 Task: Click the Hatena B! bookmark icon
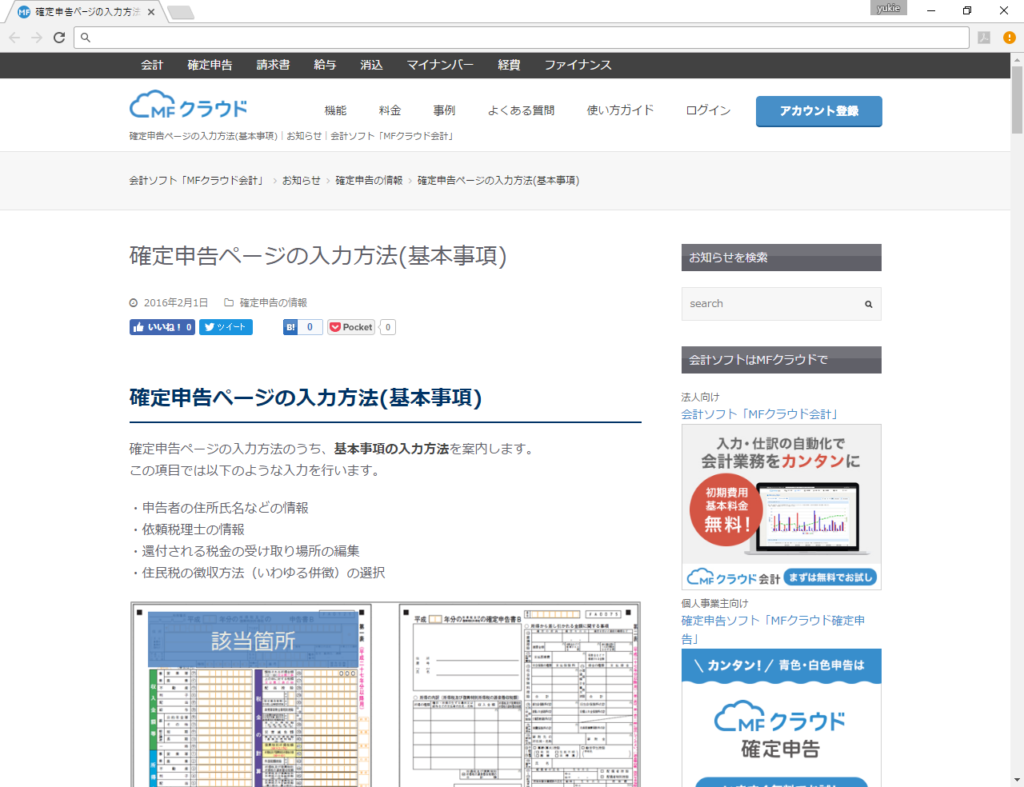(x=291, y=327)
